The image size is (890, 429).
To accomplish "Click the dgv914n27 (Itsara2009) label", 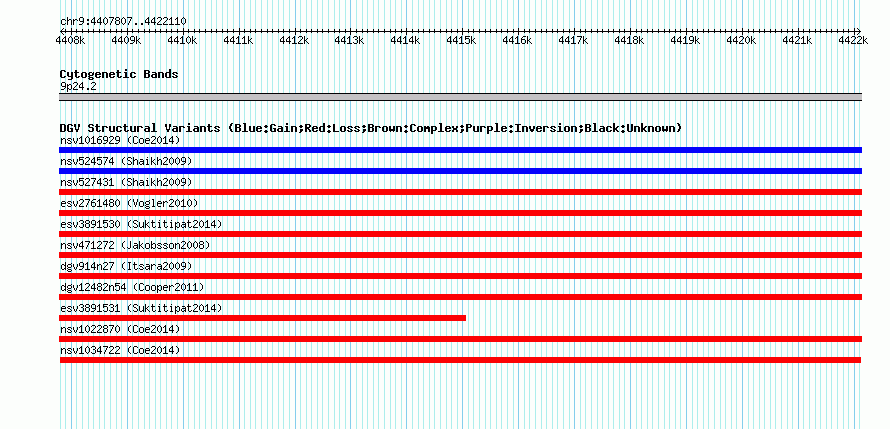I will click(x=126, y=266).
